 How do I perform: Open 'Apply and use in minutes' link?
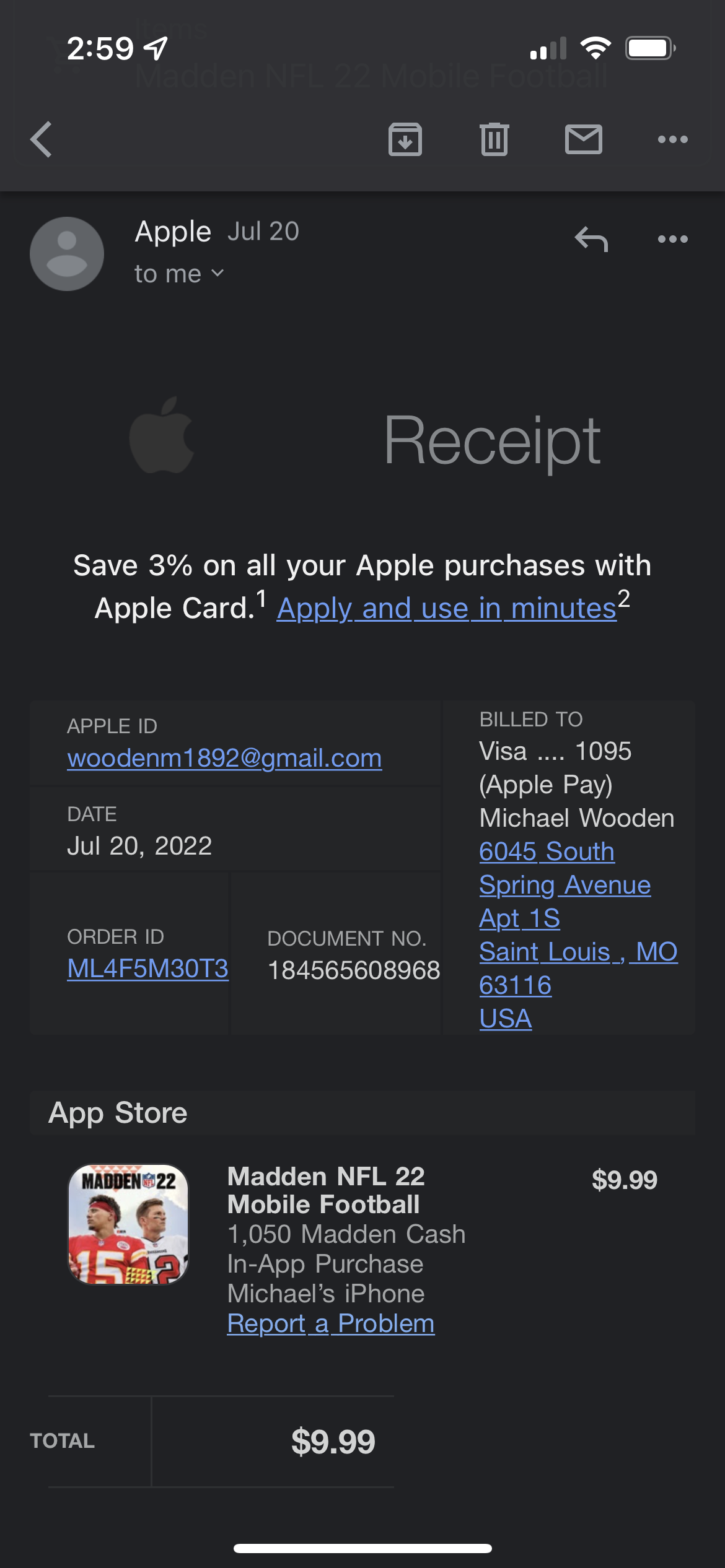click(x=446, y=608)
